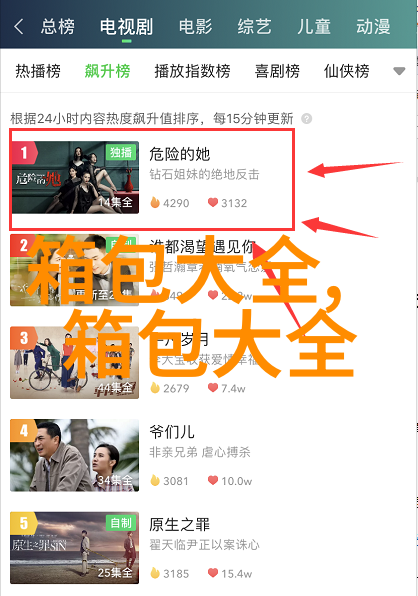Tap the flame icon beside 3081

click(155, 480)
